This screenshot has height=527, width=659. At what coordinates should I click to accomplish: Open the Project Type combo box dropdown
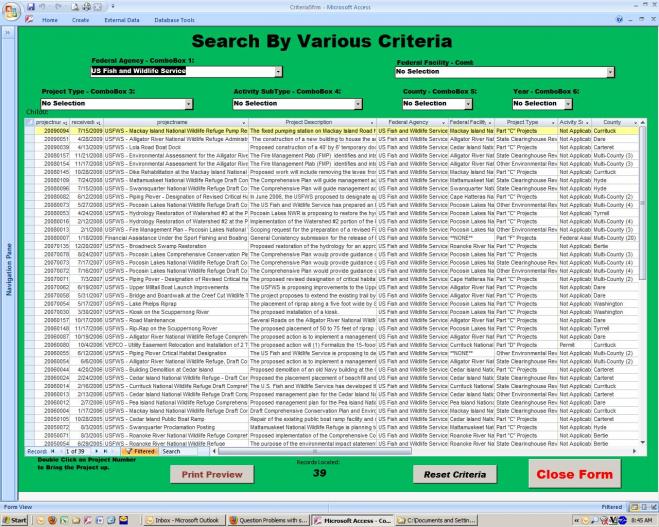click(188, 104)
